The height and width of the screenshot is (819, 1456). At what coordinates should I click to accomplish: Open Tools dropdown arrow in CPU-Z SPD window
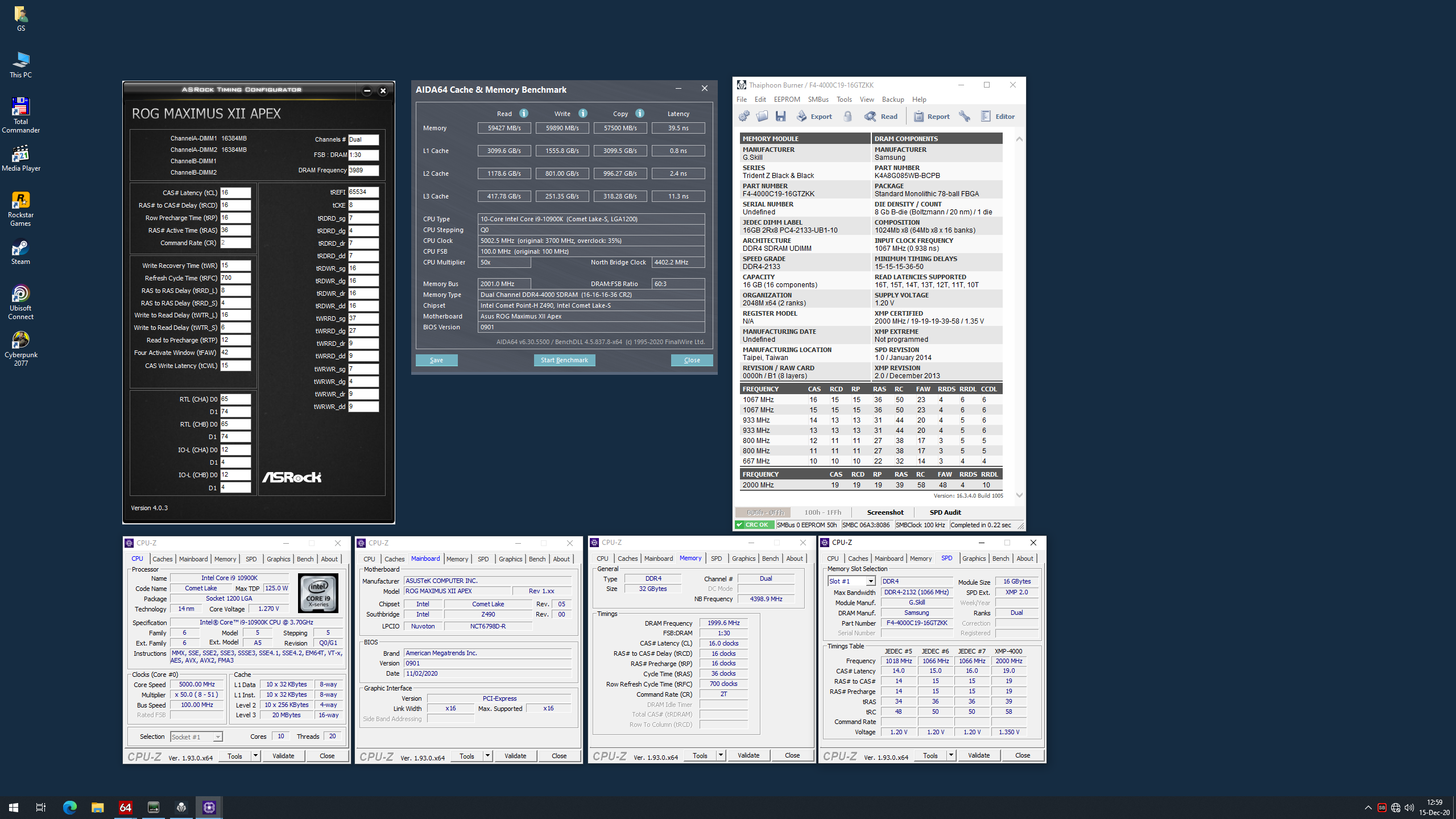click(x=951, y=755)
